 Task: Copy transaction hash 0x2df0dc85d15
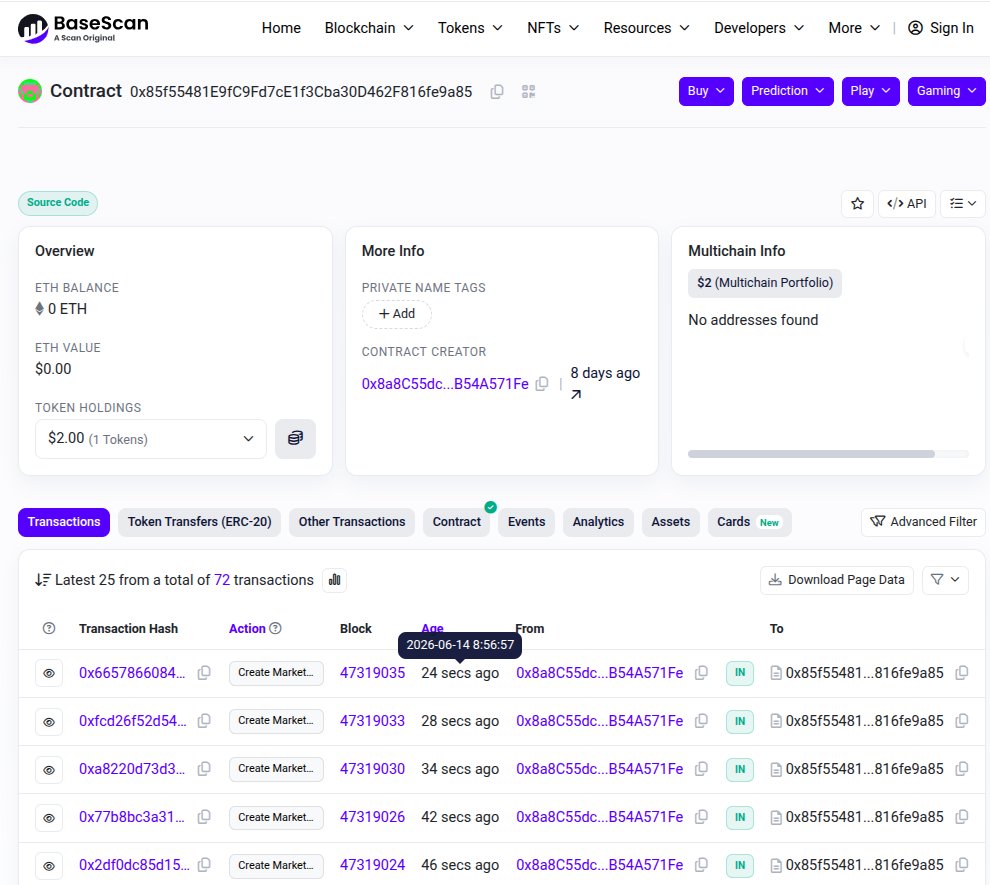pos(204,865)
